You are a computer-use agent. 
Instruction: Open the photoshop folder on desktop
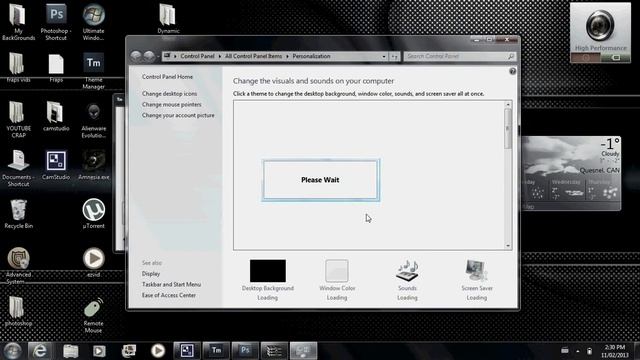[x=18, y=311]
